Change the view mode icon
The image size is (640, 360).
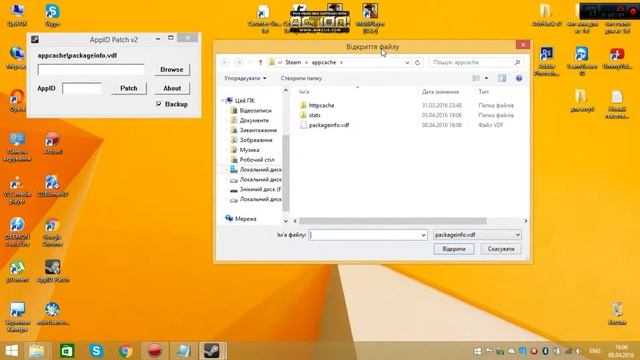pos(476,78)
